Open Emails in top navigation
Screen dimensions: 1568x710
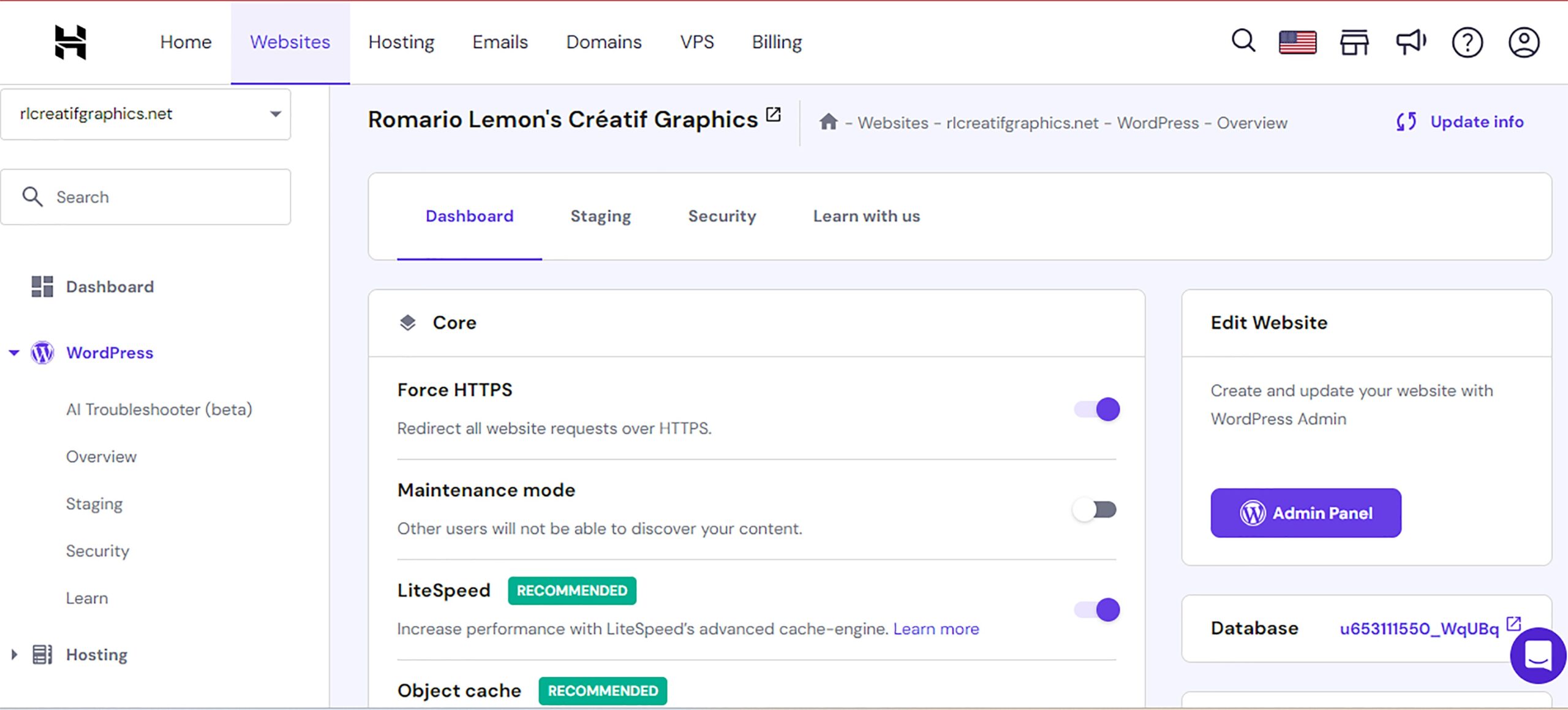pyautogui.click(x=500, y=42)
